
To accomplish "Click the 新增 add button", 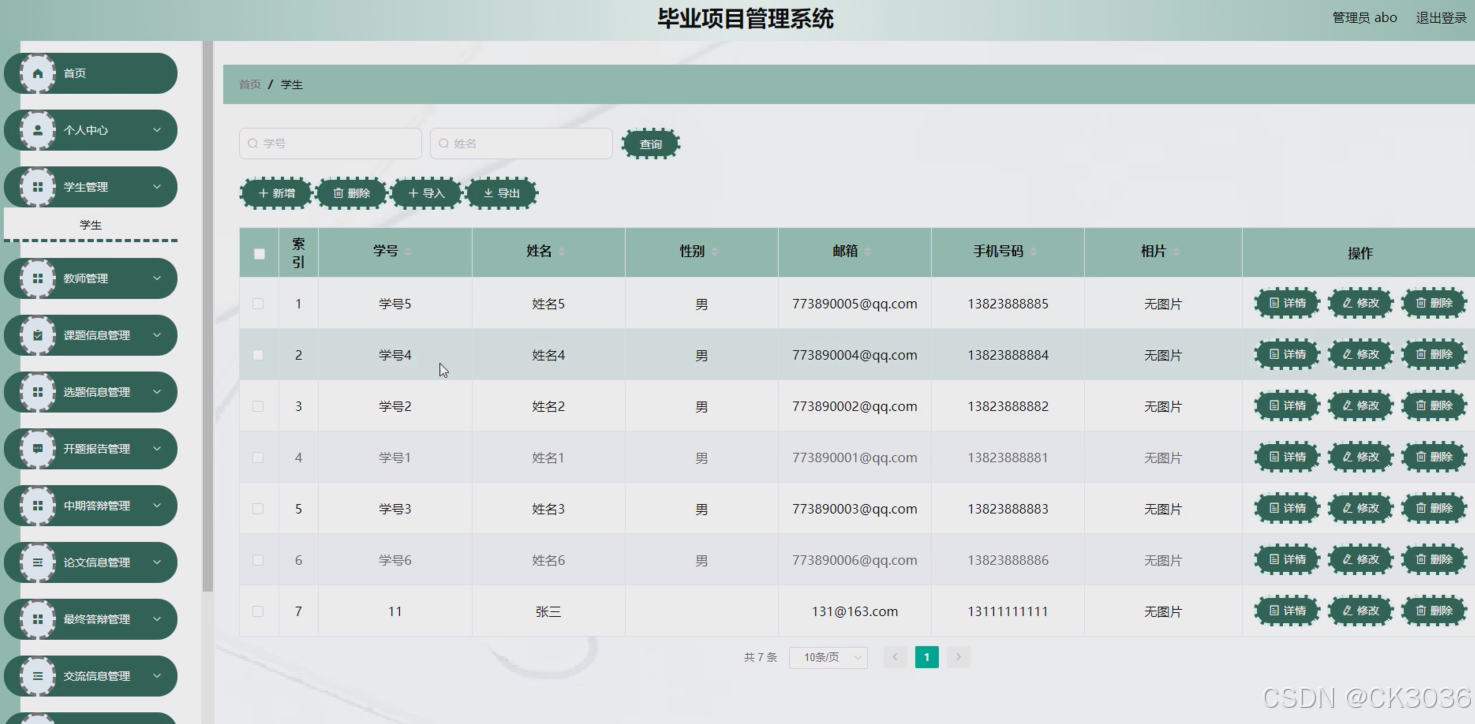I will [276, 193].
